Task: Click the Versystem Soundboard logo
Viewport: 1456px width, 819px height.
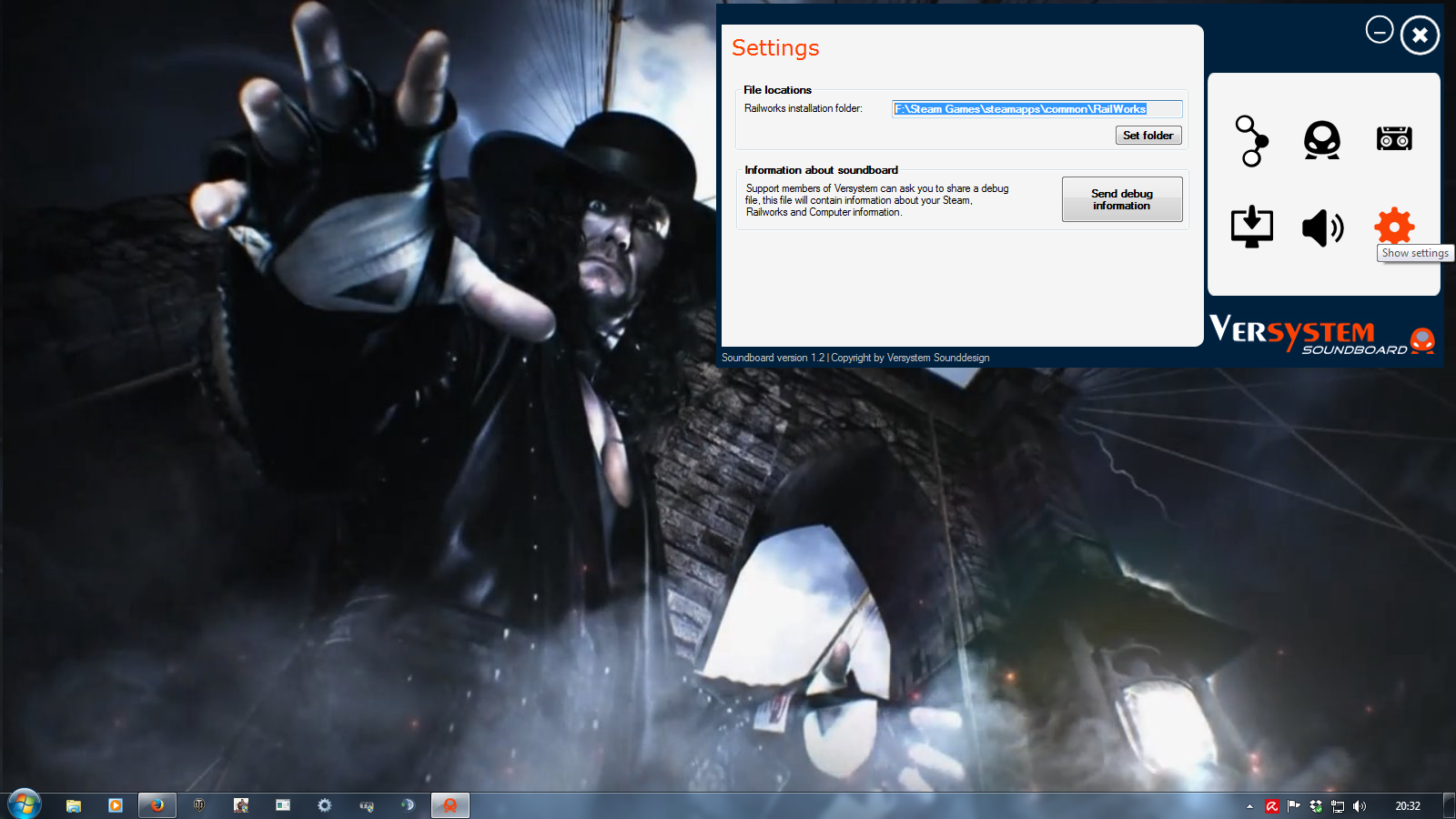Action: point(1322,334)
